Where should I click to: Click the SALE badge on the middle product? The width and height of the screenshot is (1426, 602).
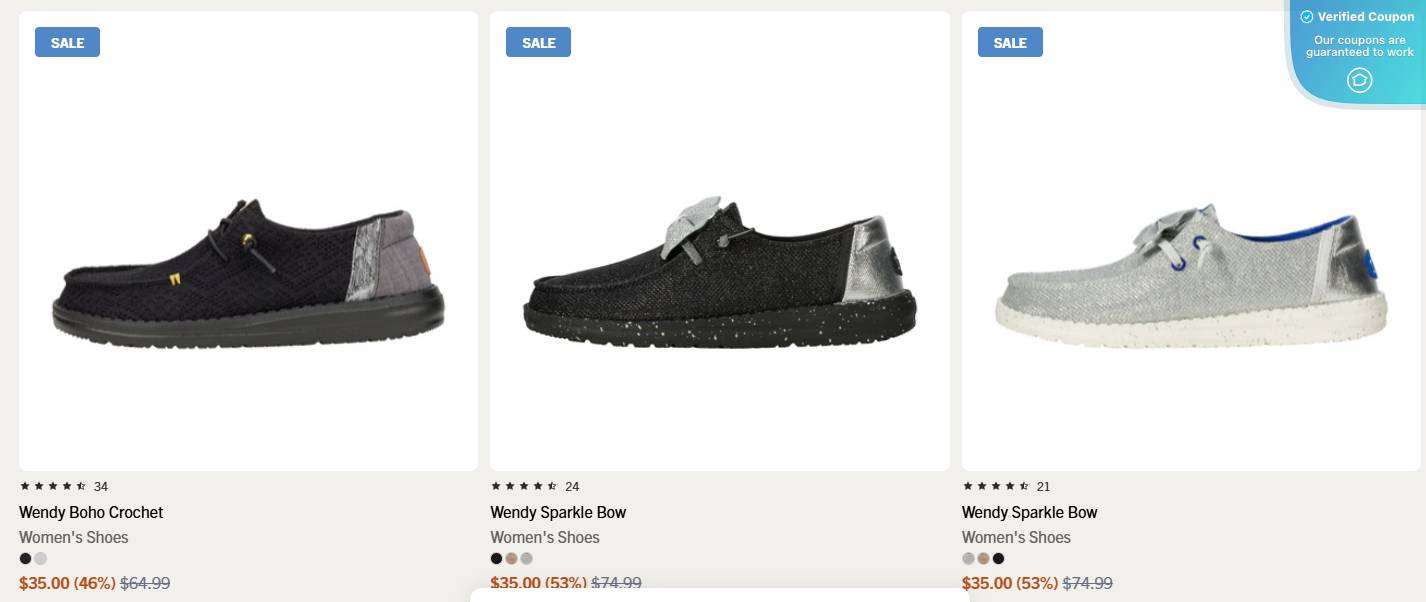[x=538, y=42]
